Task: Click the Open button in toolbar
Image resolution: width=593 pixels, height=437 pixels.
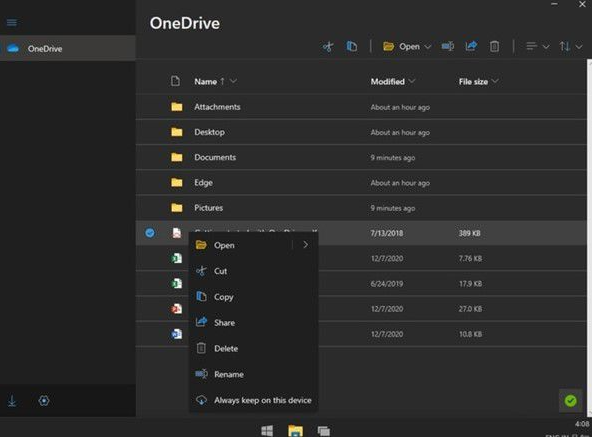Action: point(401,46)
